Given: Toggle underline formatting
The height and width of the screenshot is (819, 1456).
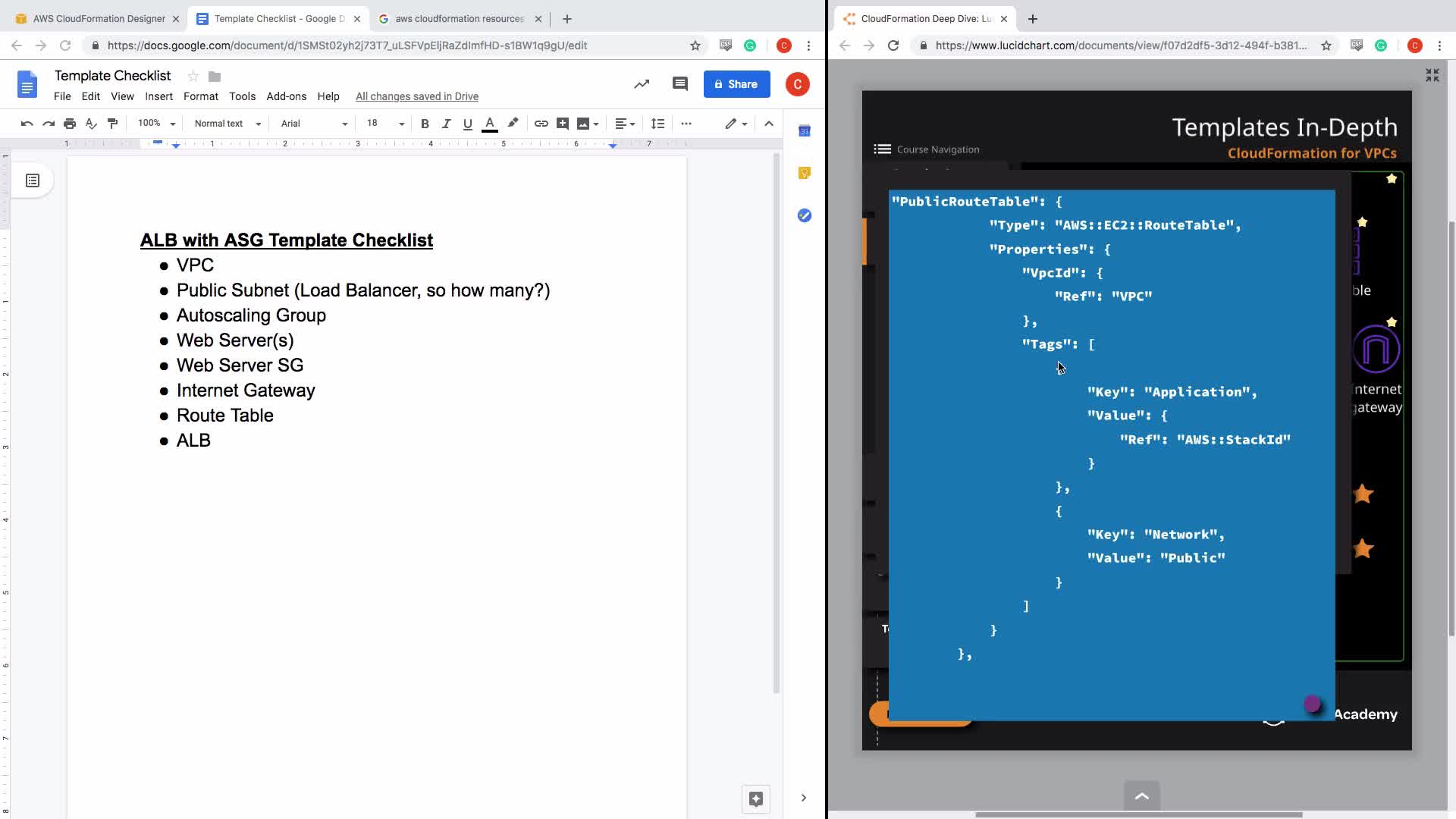Looking at the screenshot, I should [x=467, y=124].
